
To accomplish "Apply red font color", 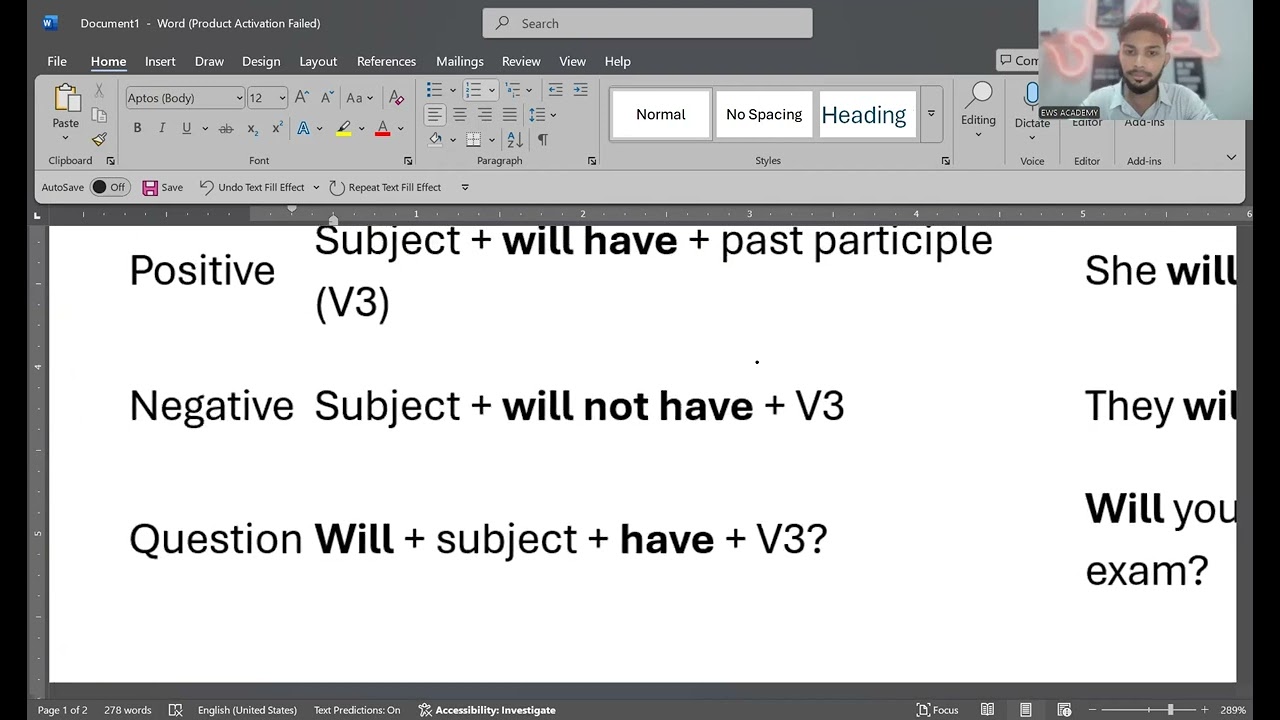I will (x=382, y=128).
